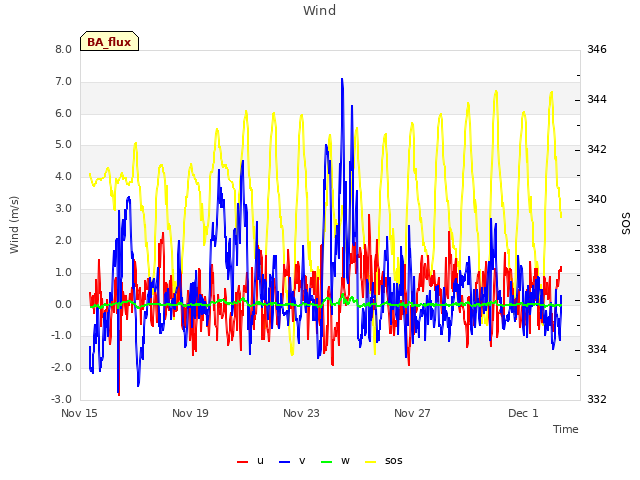Click the 0.0 left axis value
Screen dimensions: 640x480
64,304
